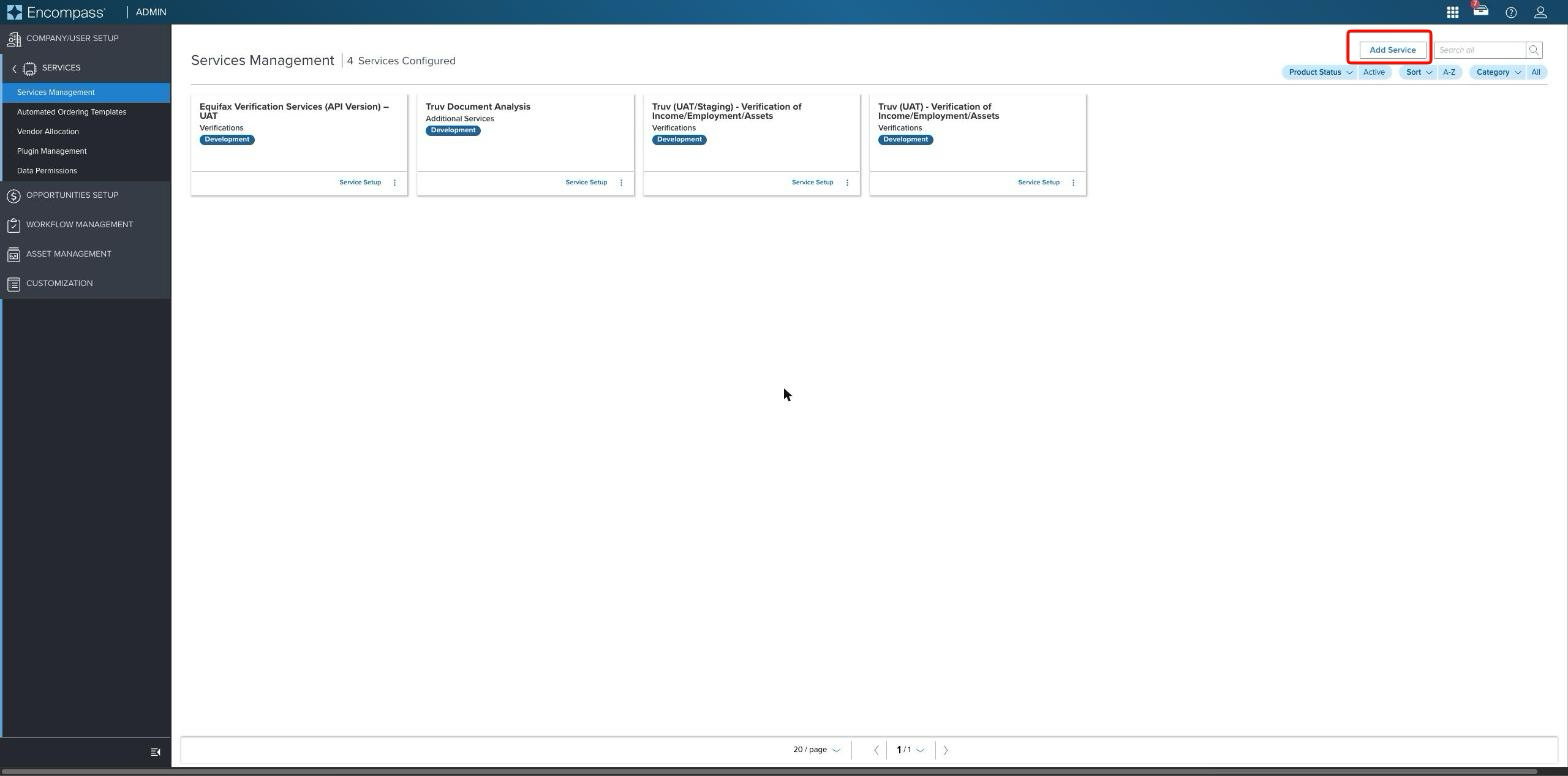Click the Opportunities Setup dollar icon
Viewport: 1568px width, 776px height.
click(14, 196)
